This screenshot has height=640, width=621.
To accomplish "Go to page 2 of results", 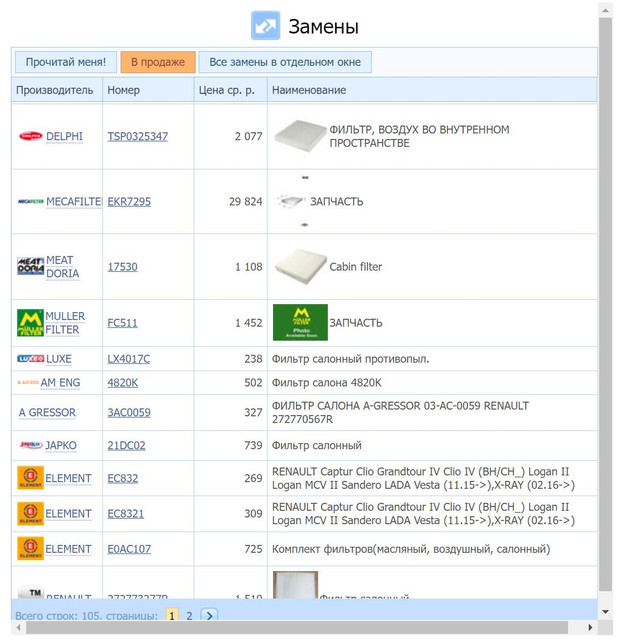I will [x=189, y=615].
